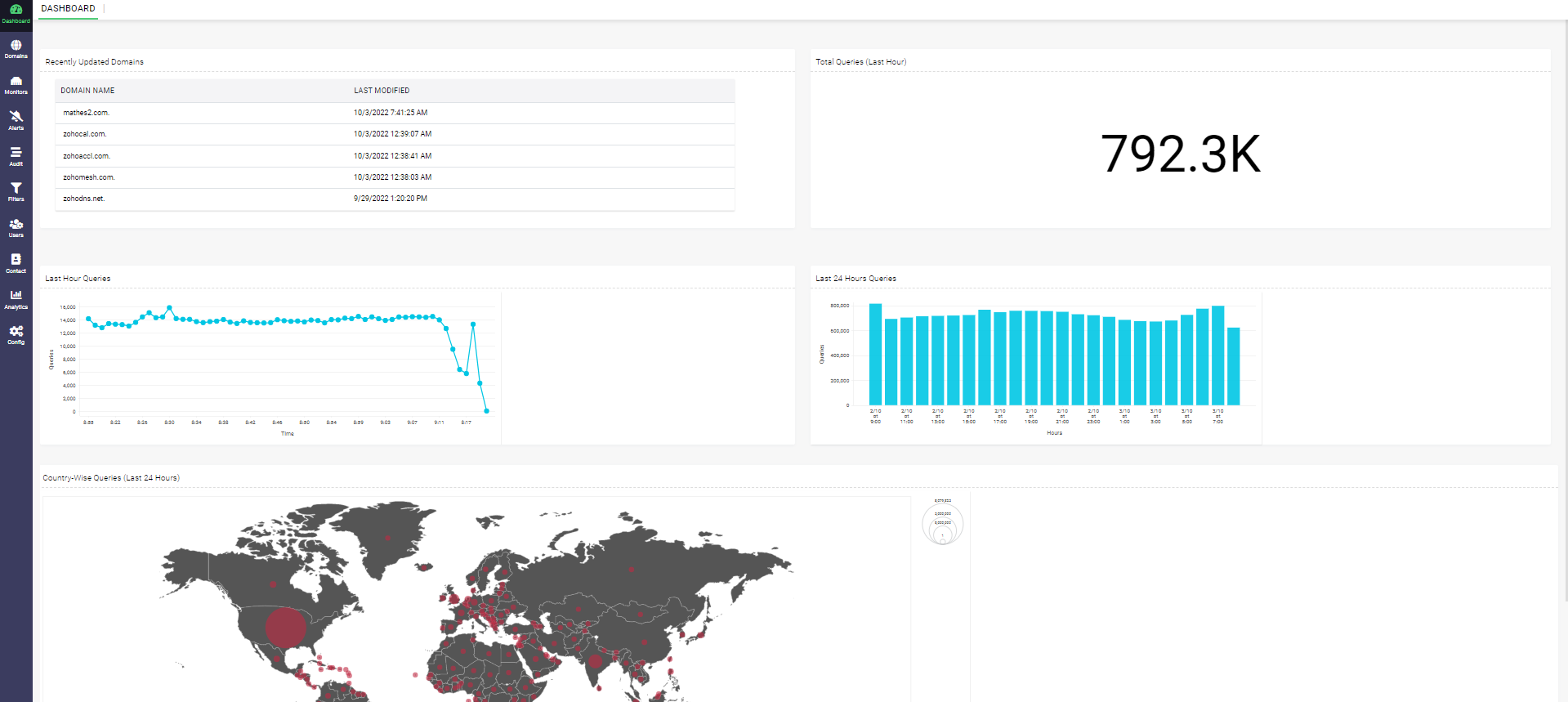Image resolution: width=1568 pixels, height=702 pixels.
Task: Go to Monitors in sidebar
Action: pyautogui.click(x=16, y=85)
